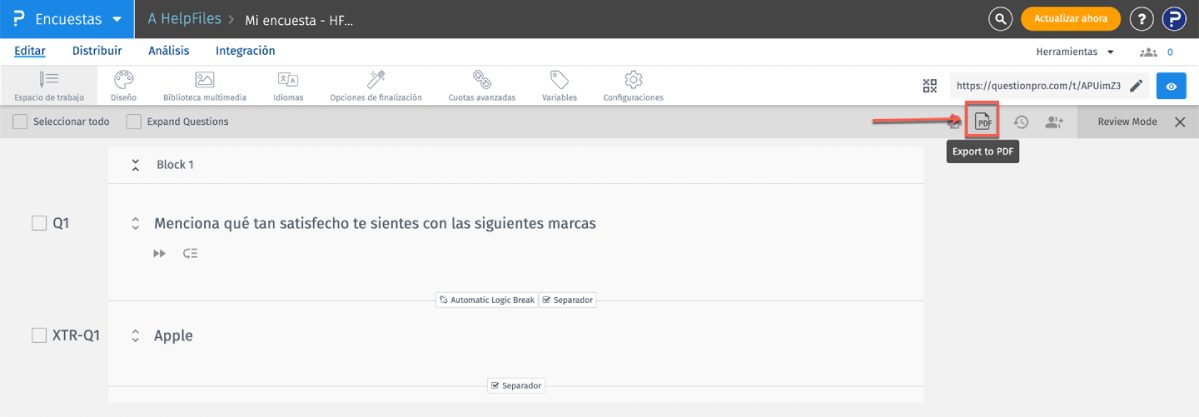Open the user profile P avatar
Screen dimensions: 1199x417
point(1174,19)
